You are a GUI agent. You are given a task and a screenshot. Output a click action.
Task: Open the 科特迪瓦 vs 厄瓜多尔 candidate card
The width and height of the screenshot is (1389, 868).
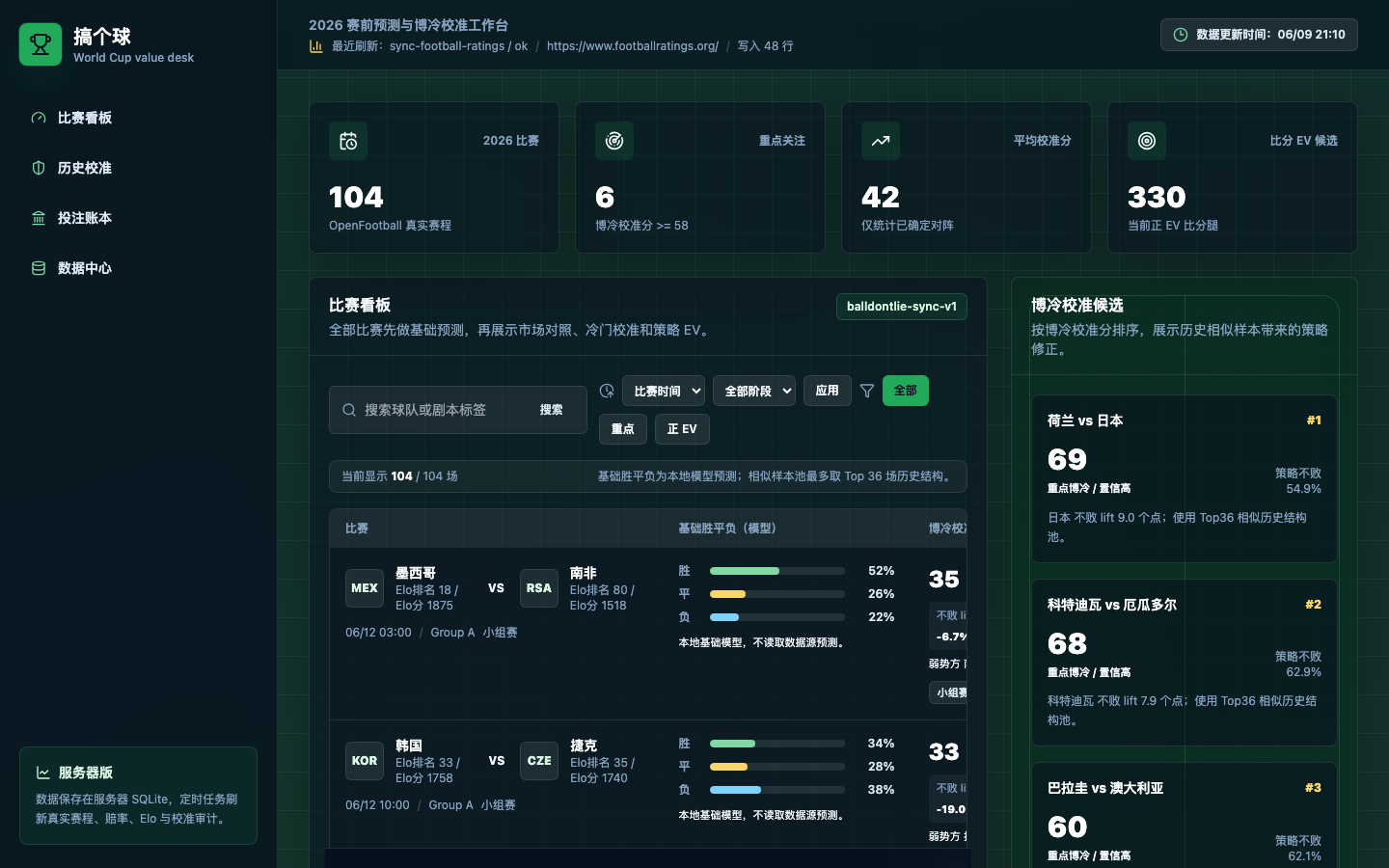1185,663
